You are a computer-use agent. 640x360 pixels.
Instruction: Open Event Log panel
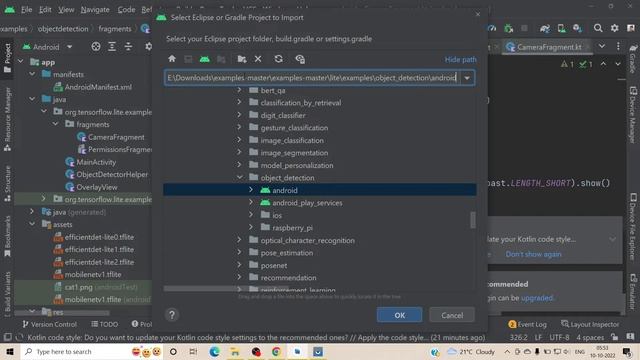point(527,324)
